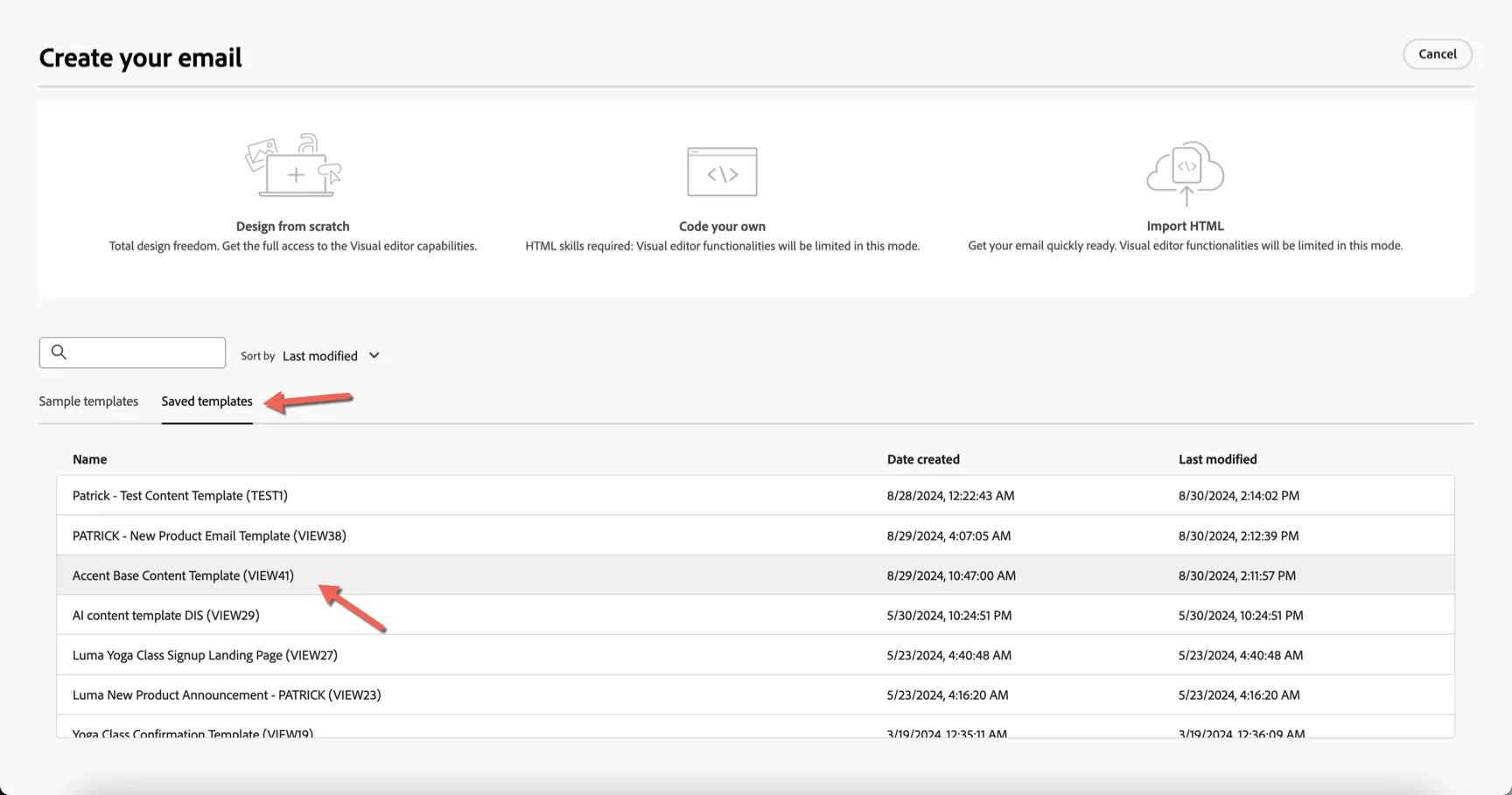
Task: Choose Luma New Product Announcement - PATRICK row
Action: [755, 694]
